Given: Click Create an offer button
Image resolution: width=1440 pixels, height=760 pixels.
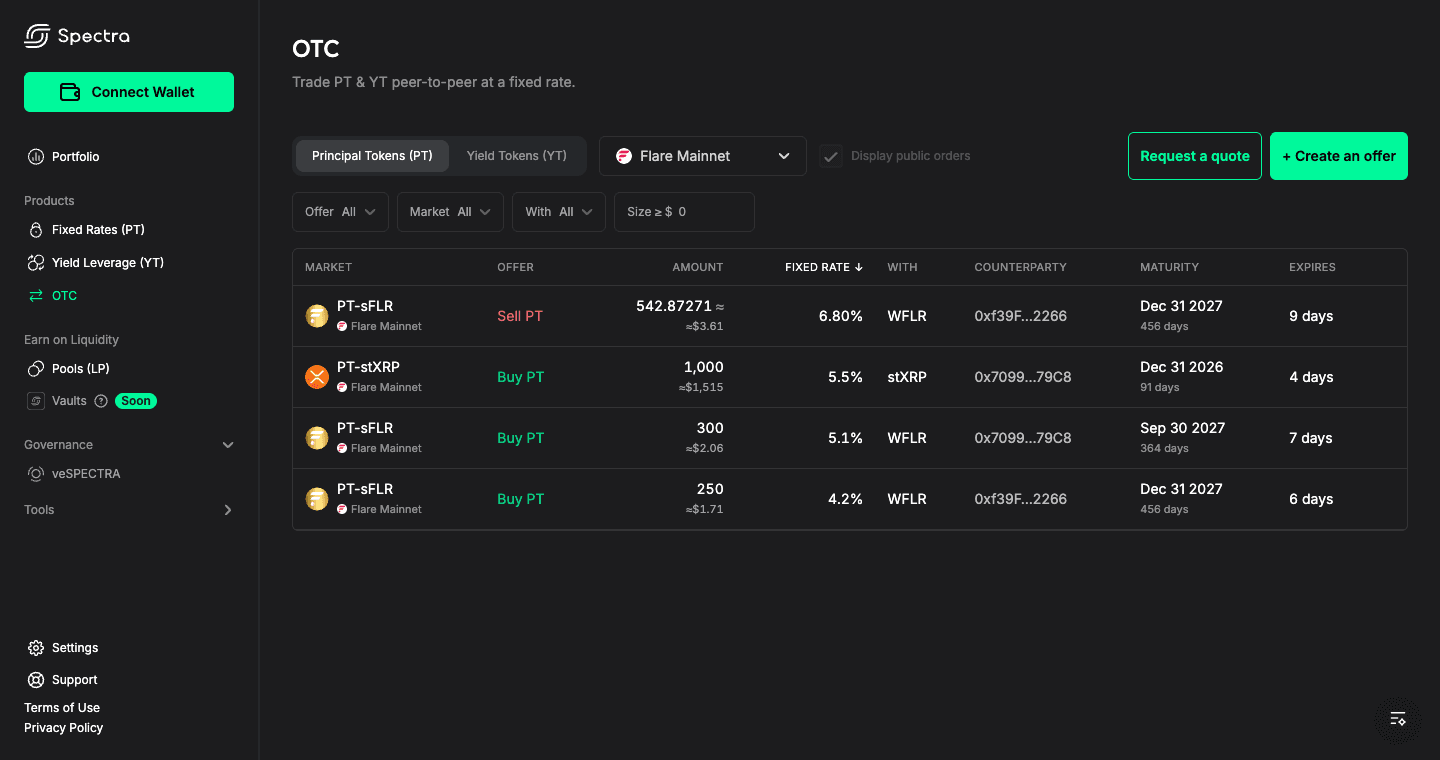Looking at the screenshot, I should pyautogui.click(x=1339, y=156).
